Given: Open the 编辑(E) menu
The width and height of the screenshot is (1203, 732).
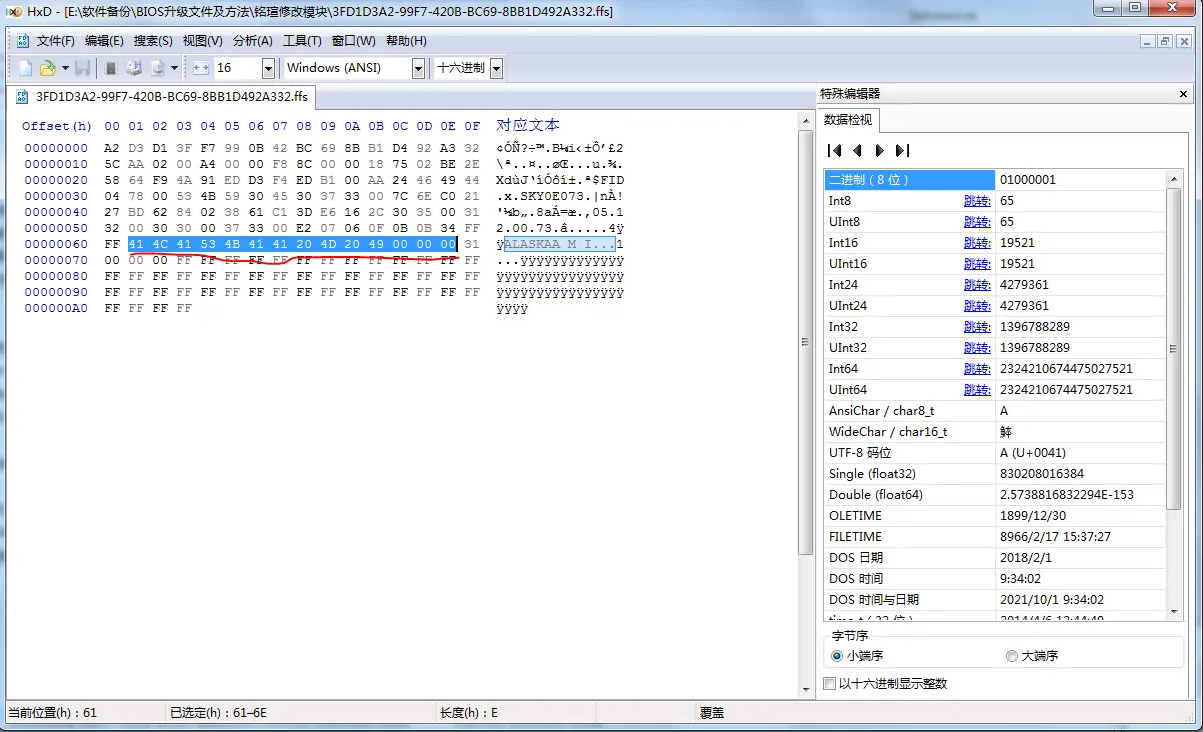Looking at the screenshot, I should [x=104, y=41].
